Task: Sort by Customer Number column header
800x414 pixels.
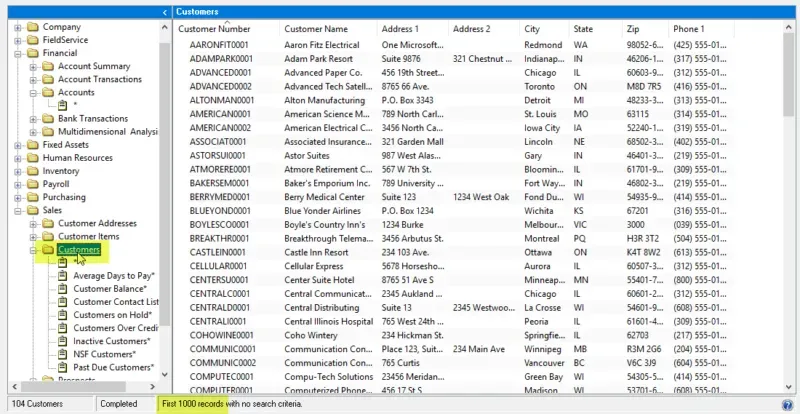Action: 214,29
